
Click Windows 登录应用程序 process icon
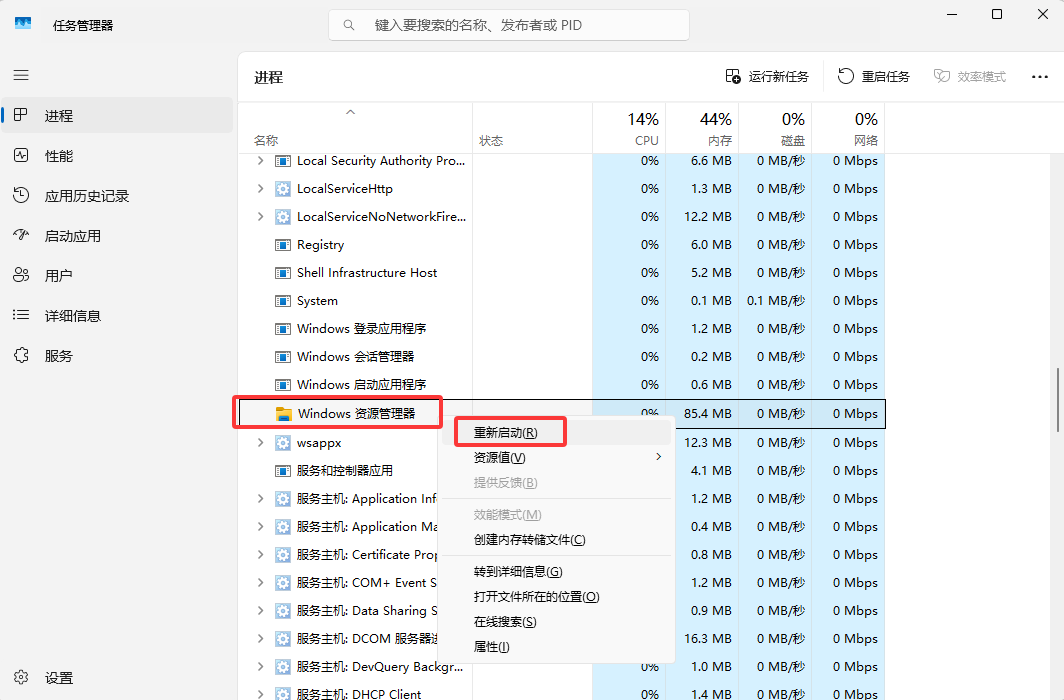tap(282, 329)
